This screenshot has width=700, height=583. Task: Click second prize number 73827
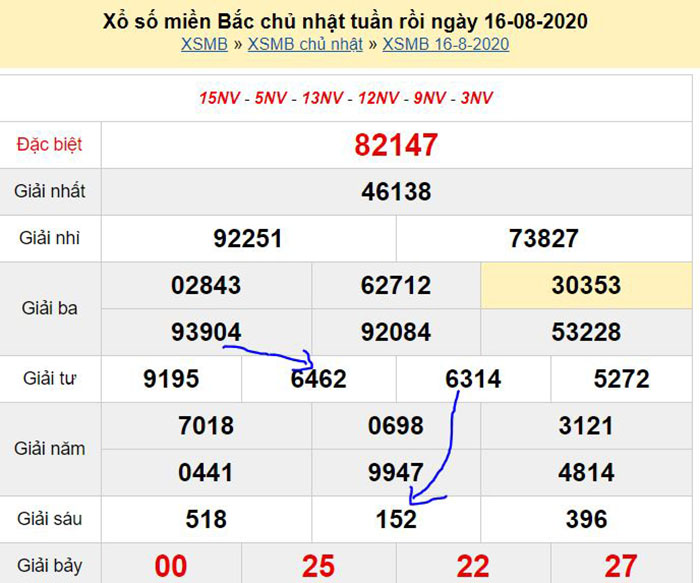543,239
